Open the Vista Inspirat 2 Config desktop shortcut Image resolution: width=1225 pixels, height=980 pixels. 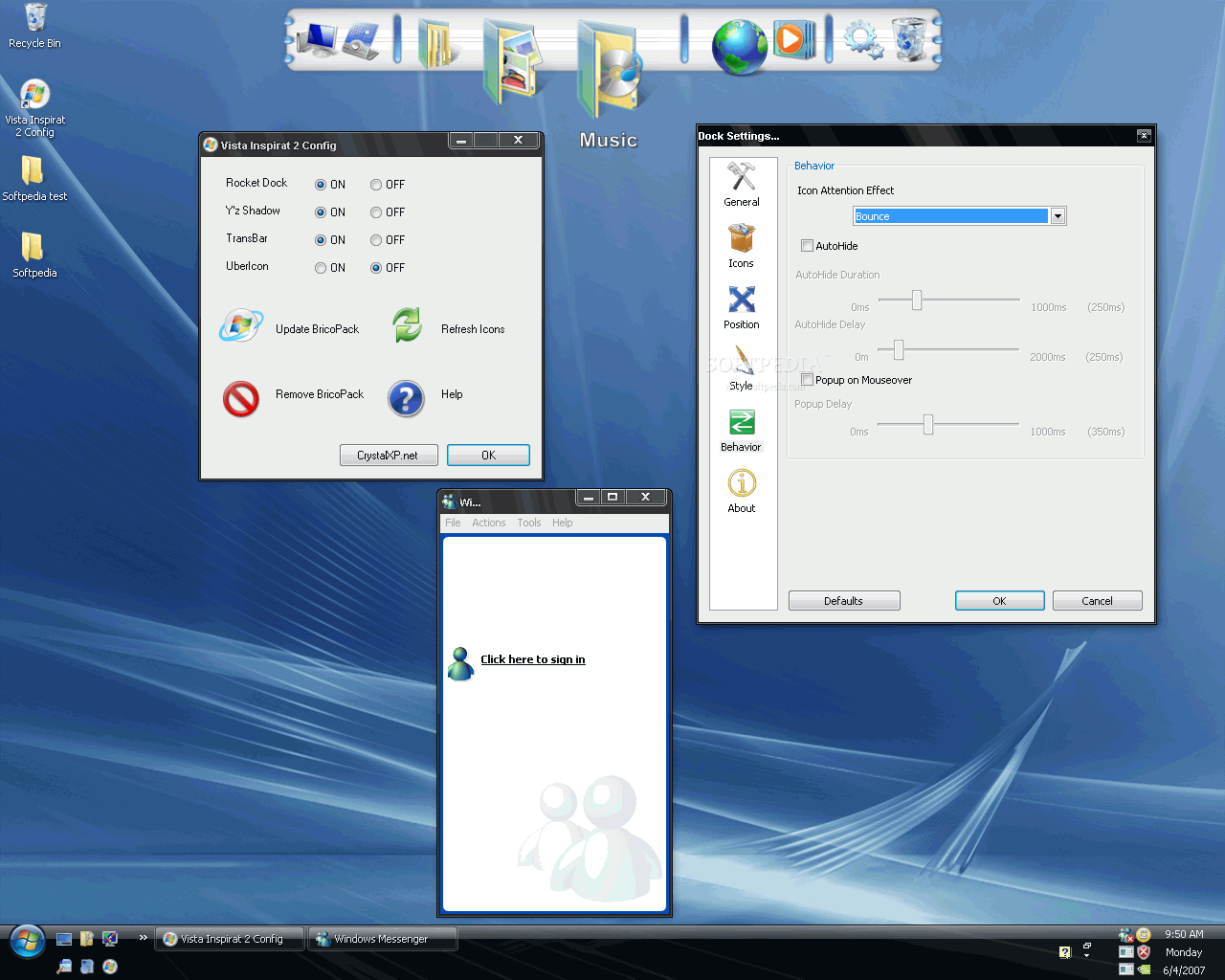point(35,108)
